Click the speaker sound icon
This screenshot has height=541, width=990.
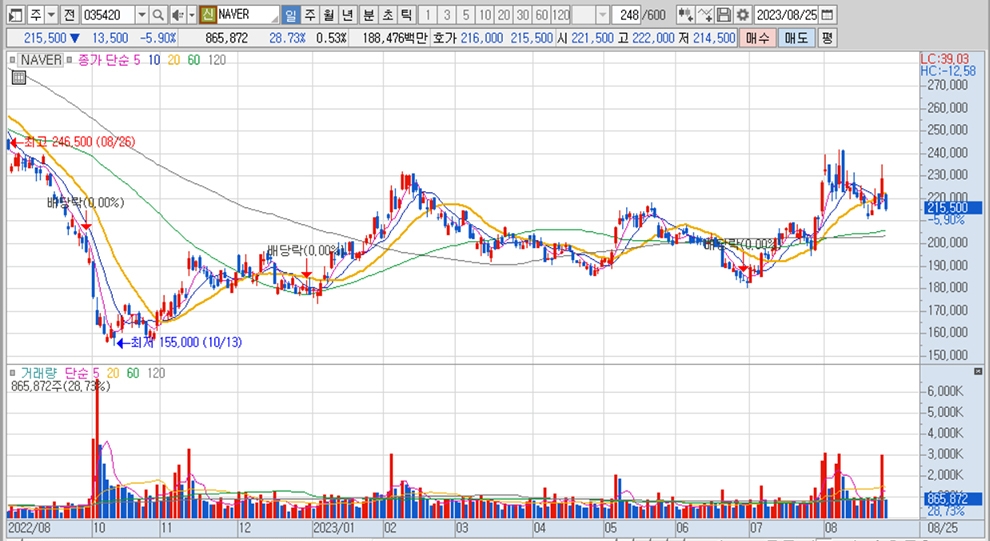click(176, 15)
